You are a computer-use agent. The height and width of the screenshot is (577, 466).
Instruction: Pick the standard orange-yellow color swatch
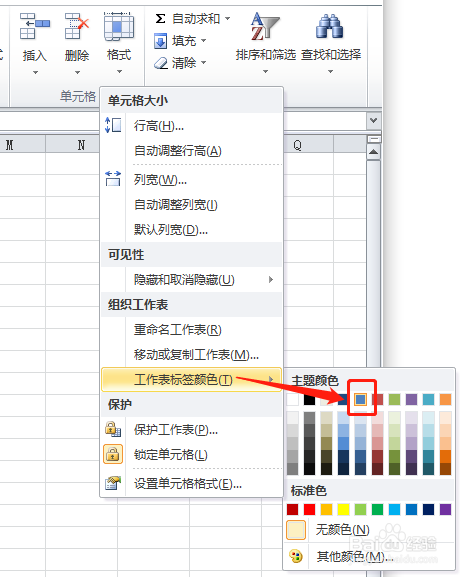(326, 510)
